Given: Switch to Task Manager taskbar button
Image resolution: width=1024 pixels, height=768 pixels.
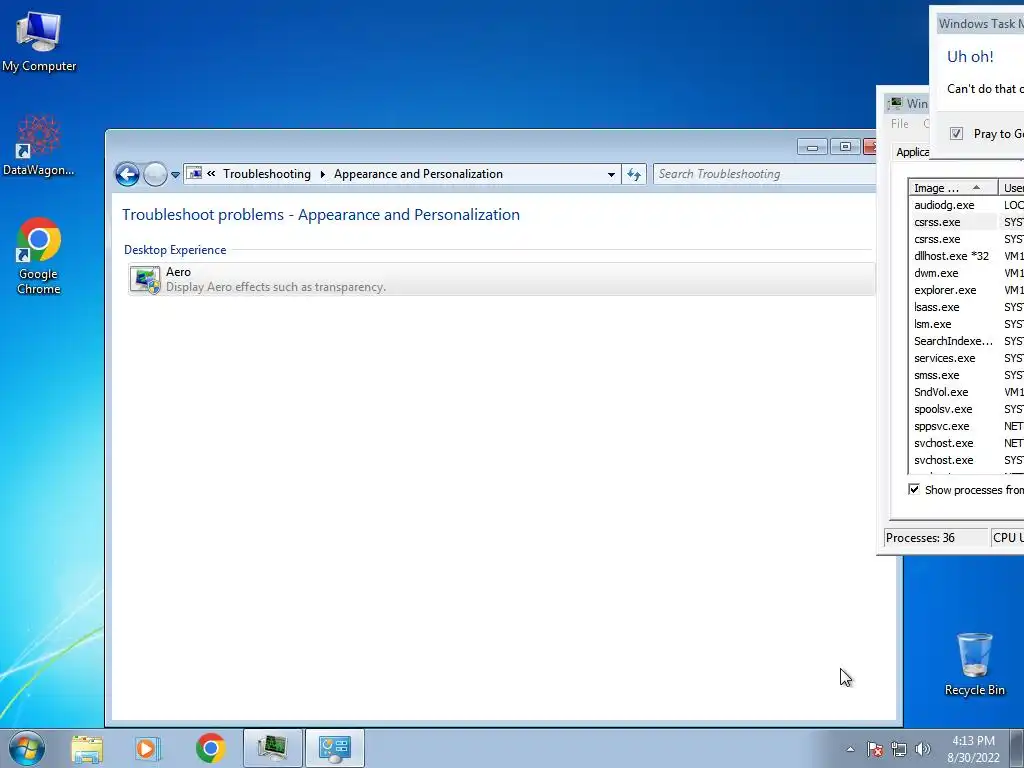Looking at the screenshot, I should pyautogui.click(x=273, y=748).
